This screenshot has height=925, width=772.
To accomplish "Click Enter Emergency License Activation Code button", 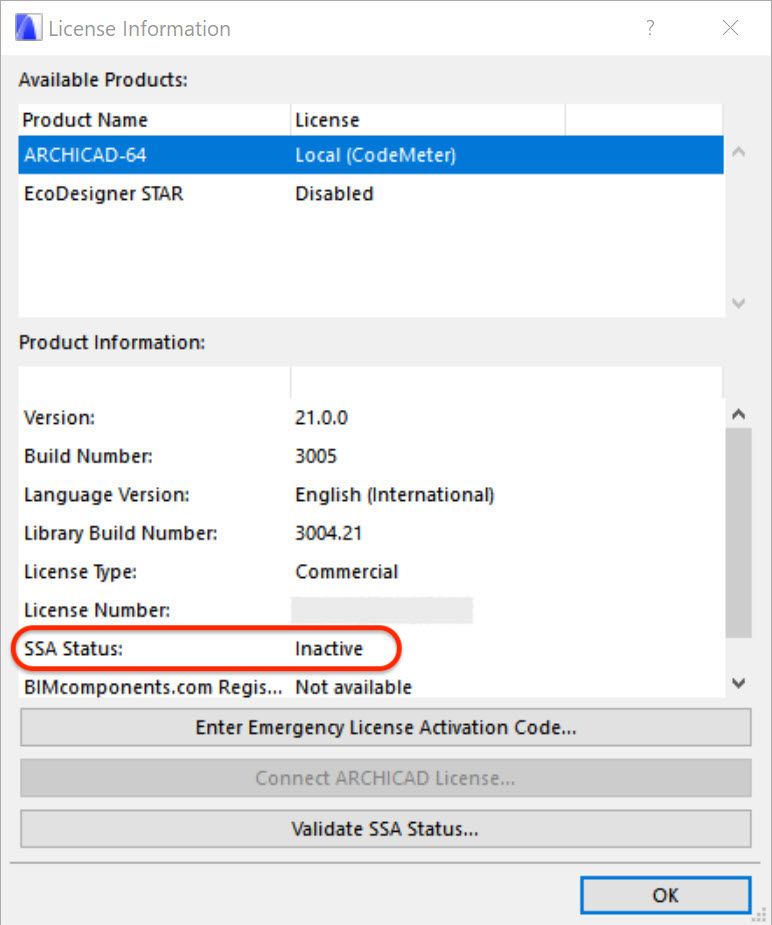I will (x=386, y=727).
